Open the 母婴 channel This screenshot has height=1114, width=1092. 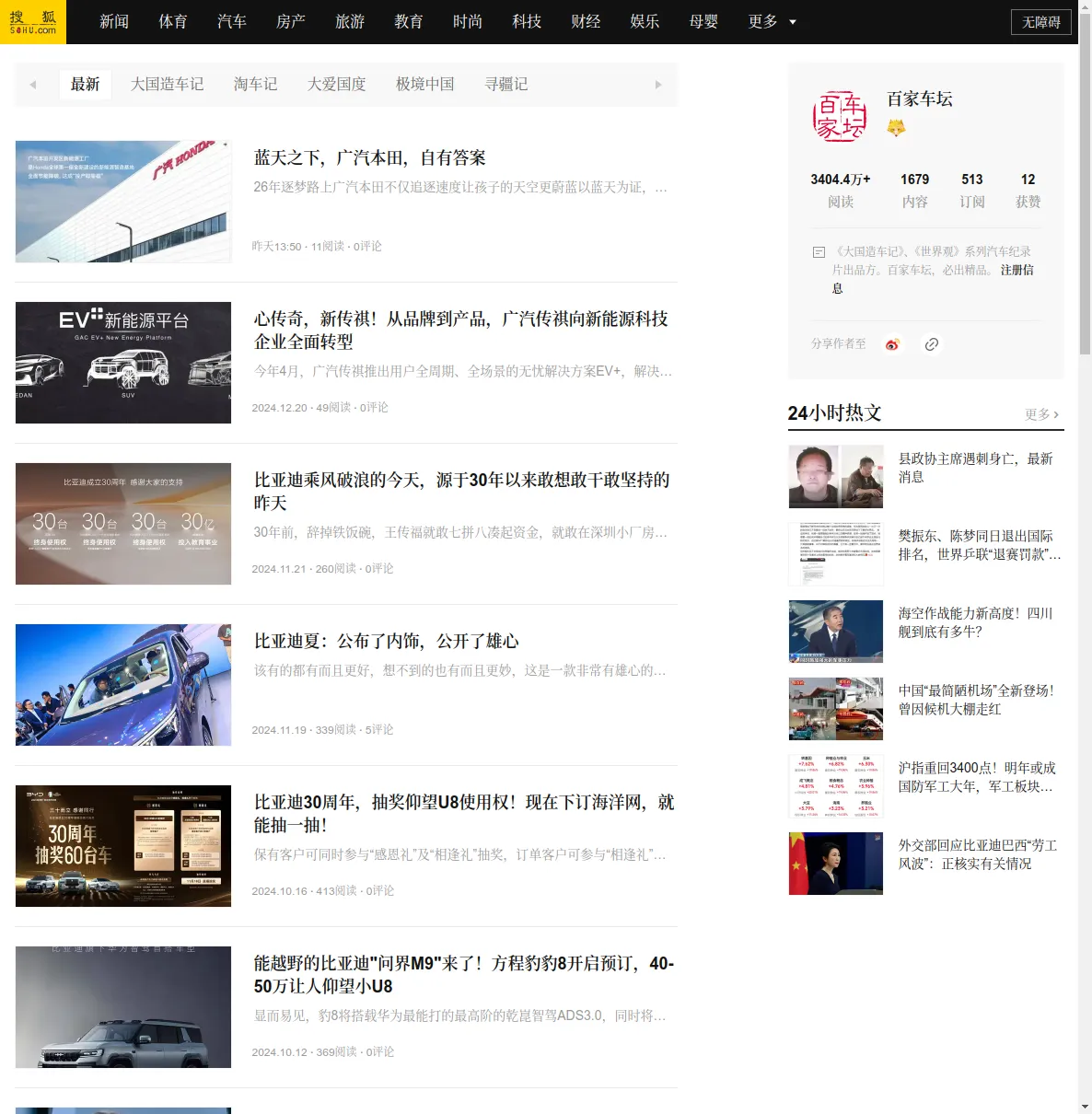click(x=703, y=21)
